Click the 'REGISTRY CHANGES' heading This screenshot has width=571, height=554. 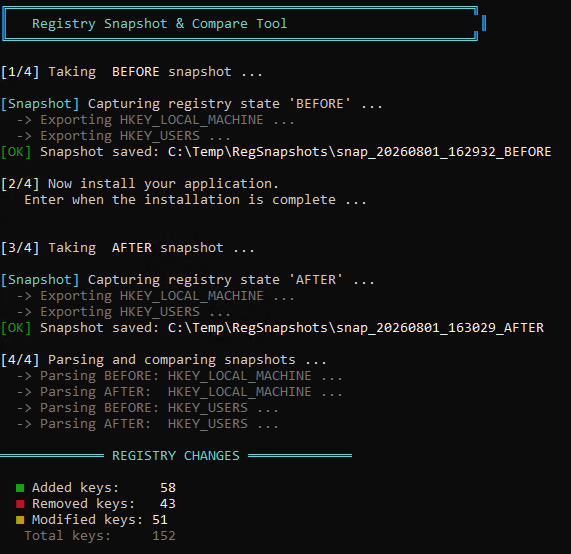(176, 456)
